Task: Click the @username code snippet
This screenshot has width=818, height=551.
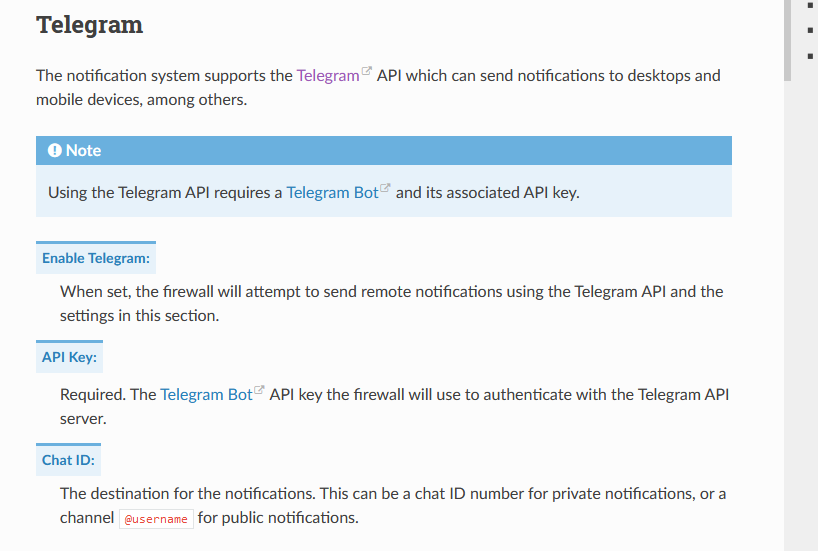Action: [x=155, y=519]
